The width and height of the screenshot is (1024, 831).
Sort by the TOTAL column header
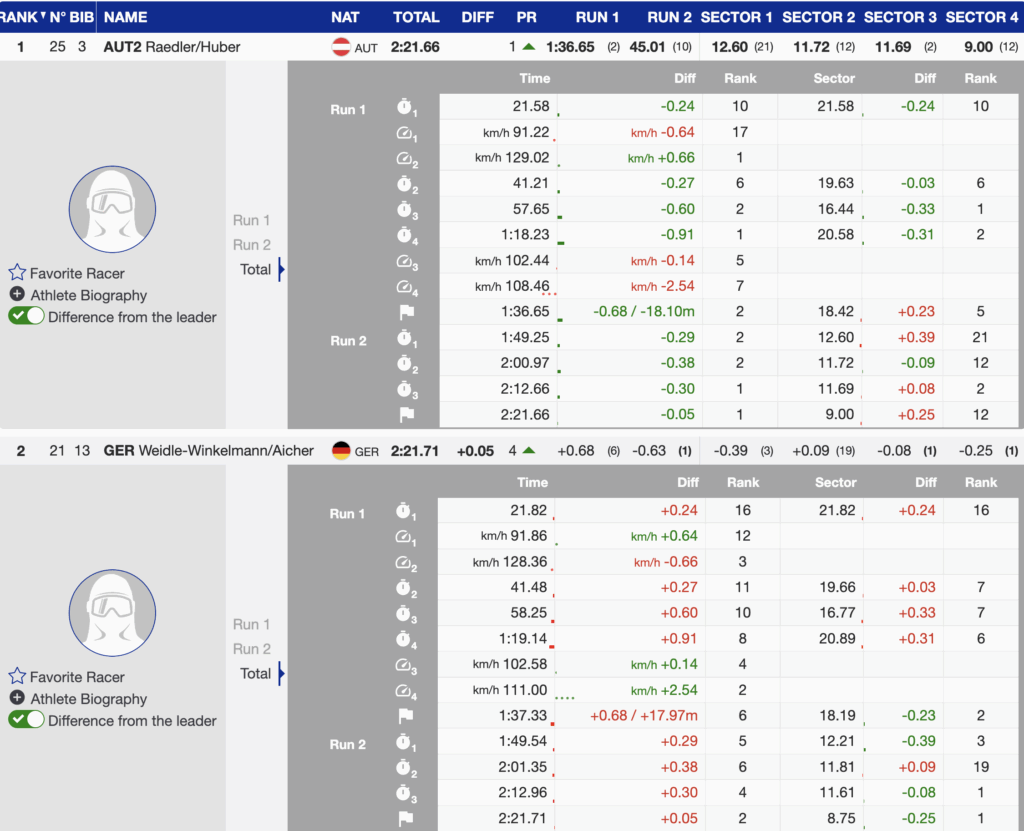416,17
